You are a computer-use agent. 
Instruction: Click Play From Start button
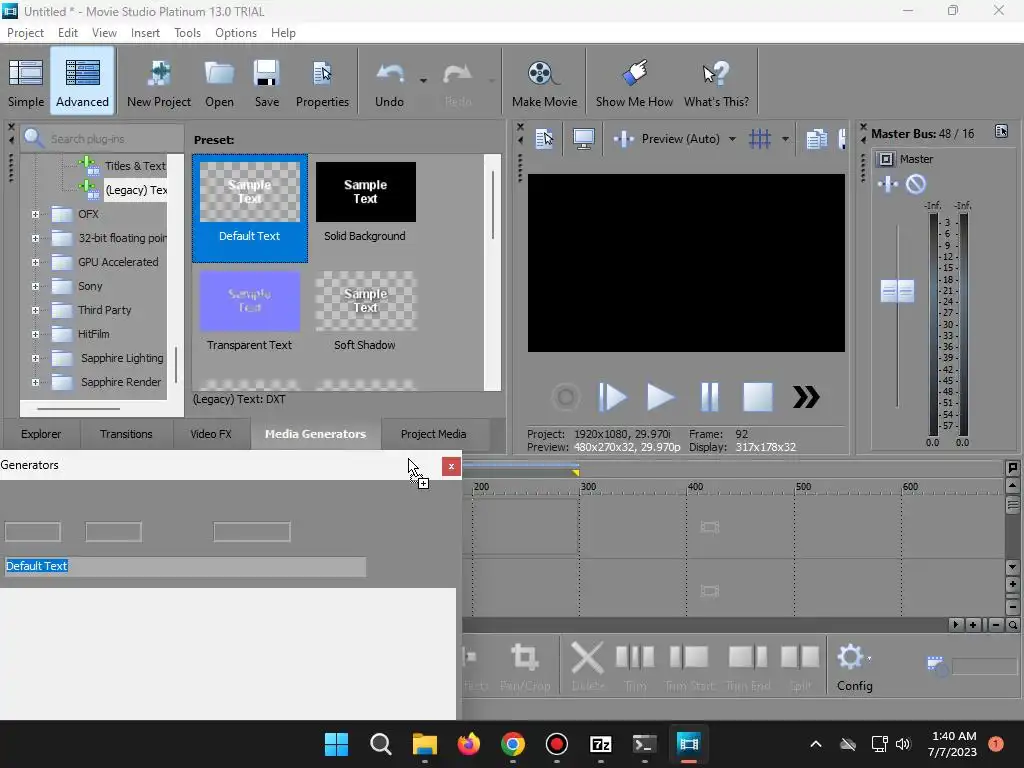(x=613, y=397)
